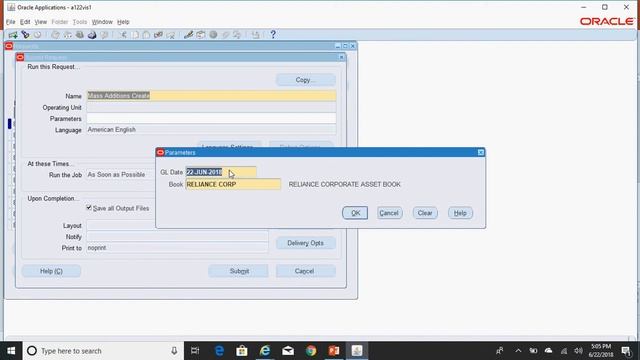Open the Window menu

pos(102,22)
